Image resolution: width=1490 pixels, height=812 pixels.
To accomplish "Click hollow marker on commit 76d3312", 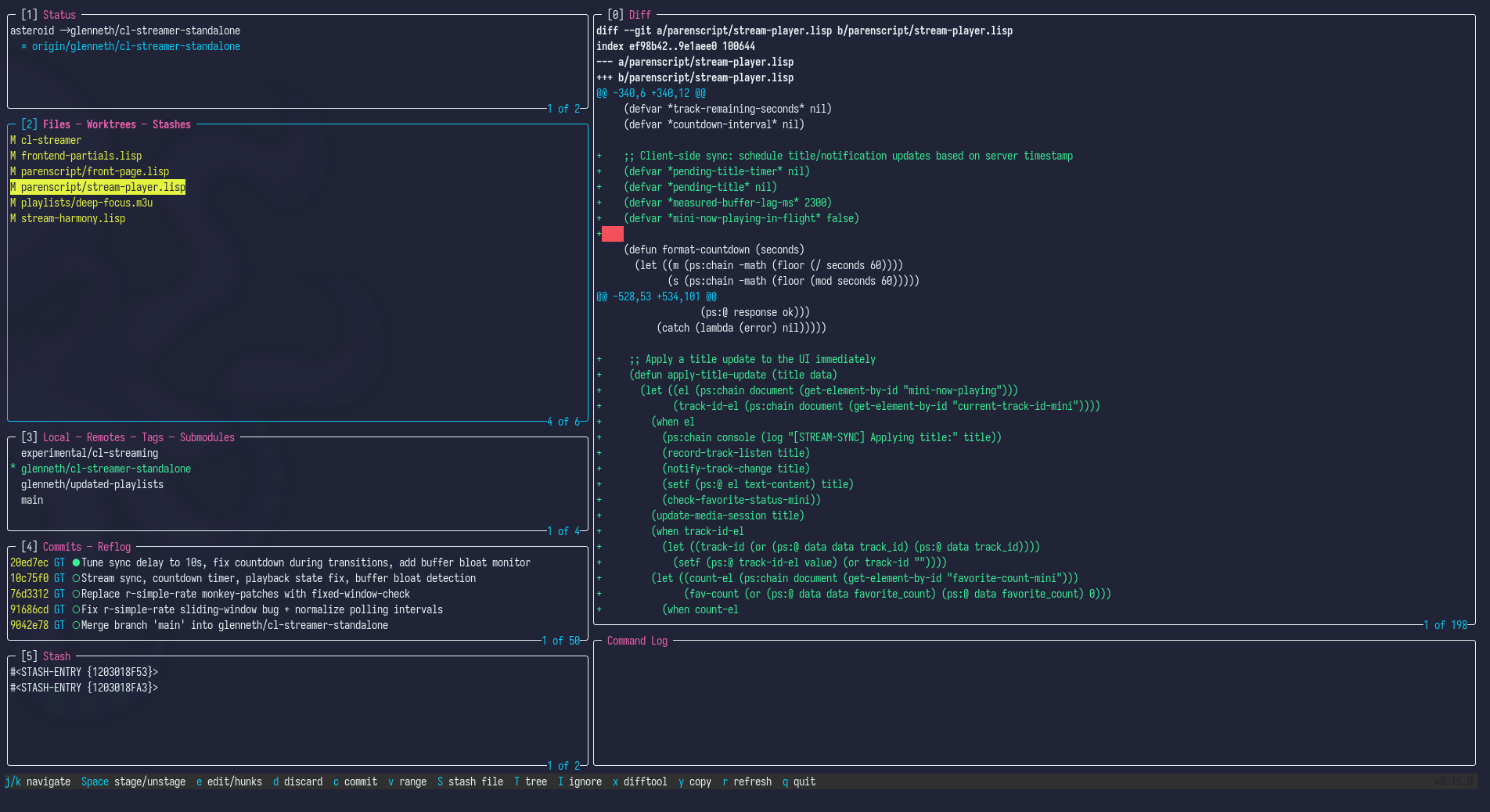I will click(x=76, y=594).
